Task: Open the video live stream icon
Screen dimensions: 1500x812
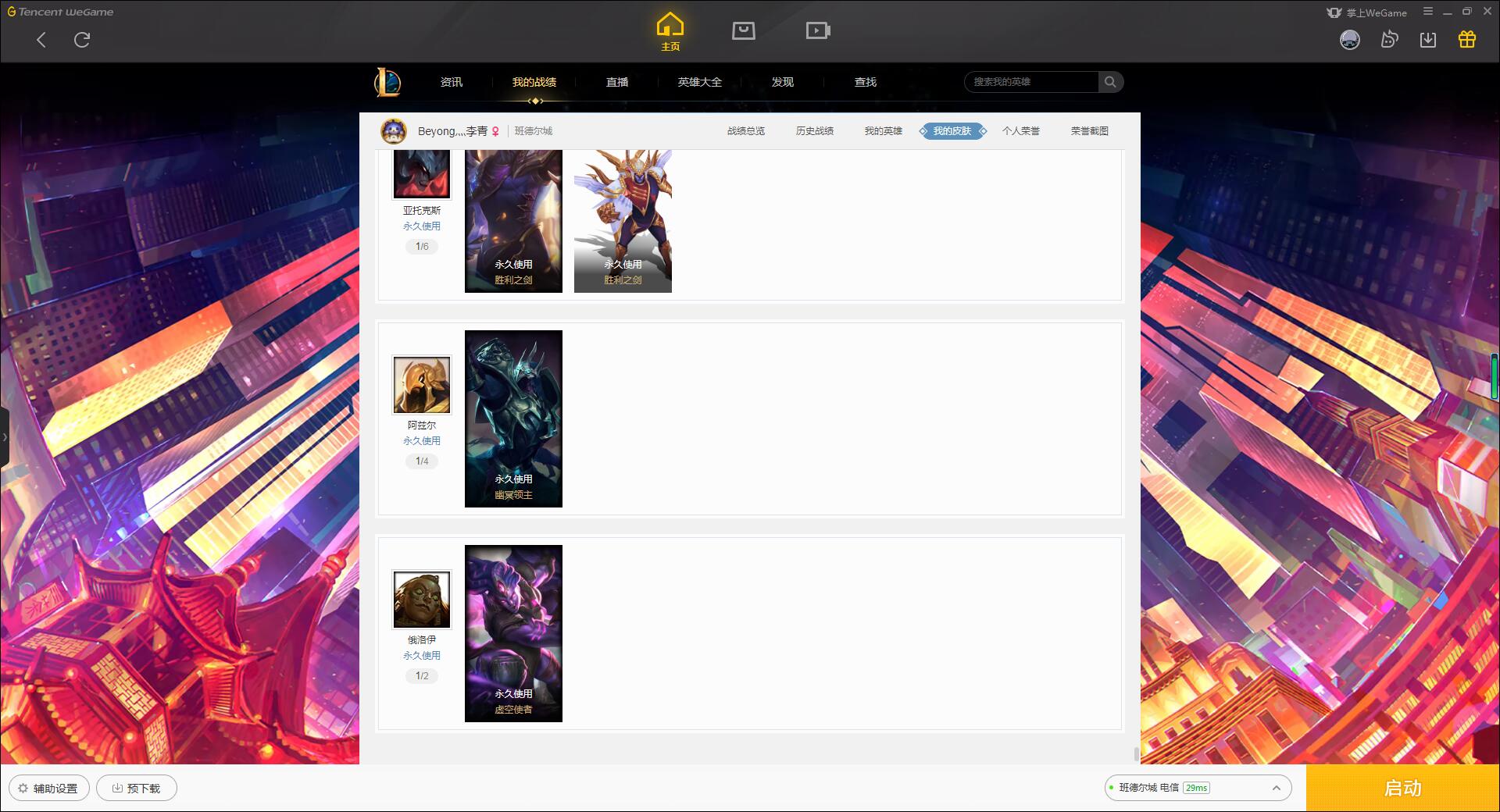Action: pos(818,30)
